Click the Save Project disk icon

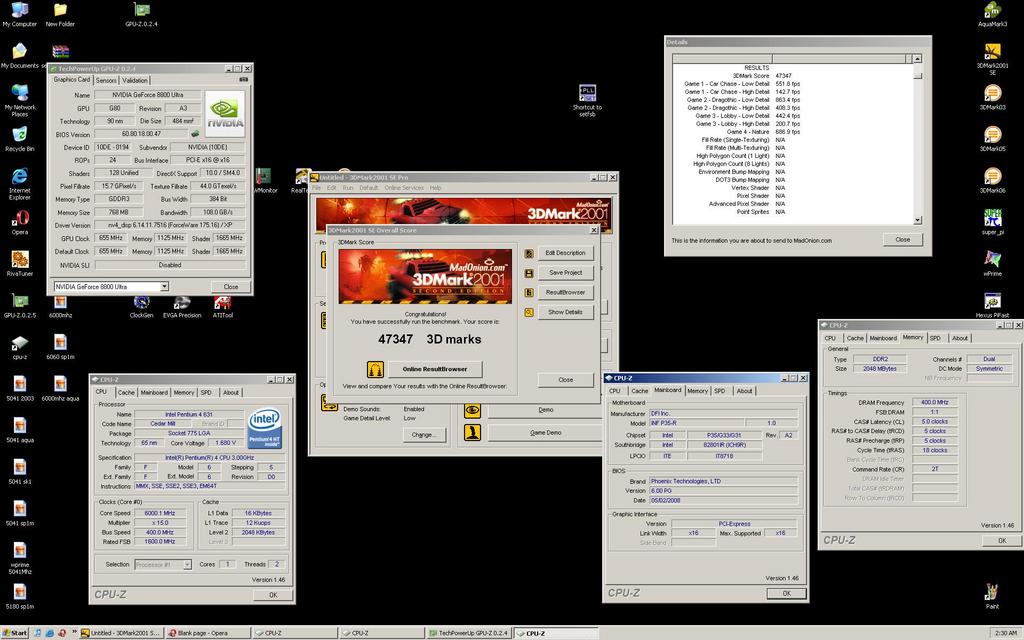coord(529,273)
